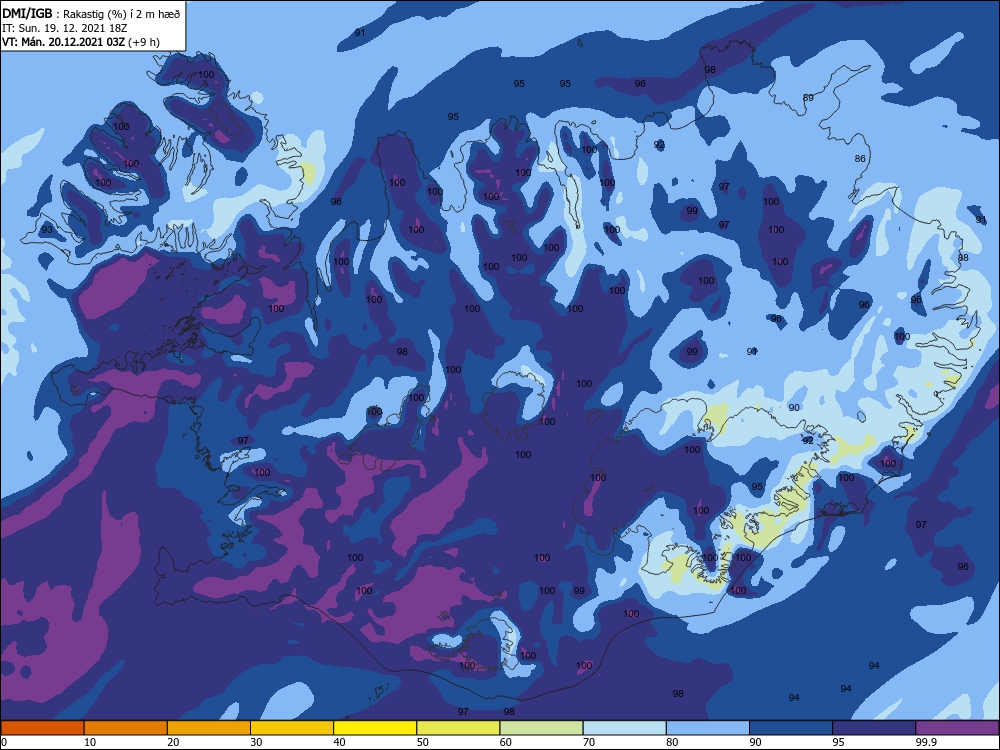Click the '93' humidity value on the map
The image size is (1000, 750).
pyautogui.click(x=47, y=230)
